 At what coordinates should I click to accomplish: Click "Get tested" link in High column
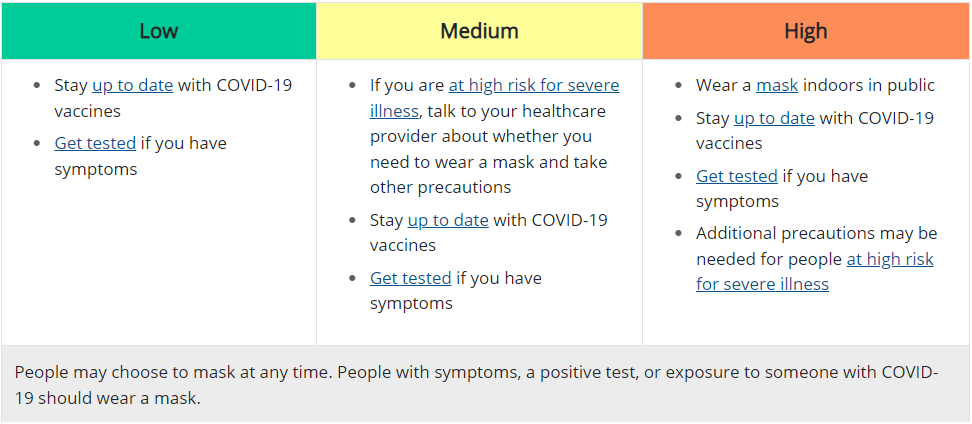737,176
